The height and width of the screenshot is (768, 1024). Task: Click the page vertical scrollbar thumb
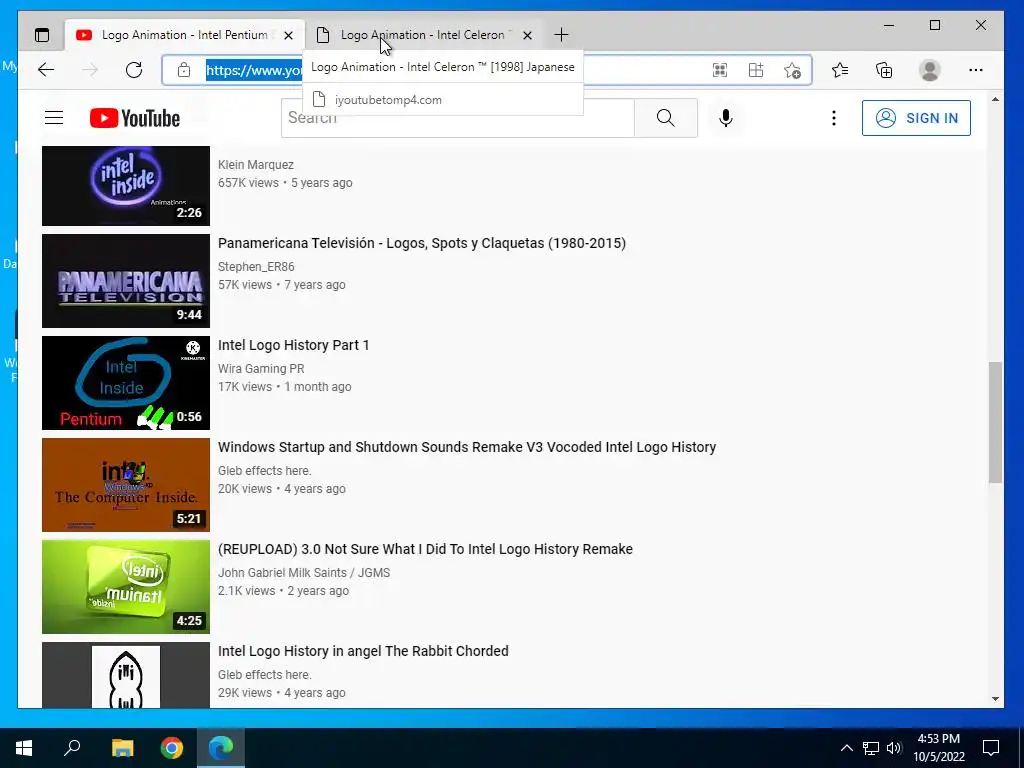click(x=995, y=423)
